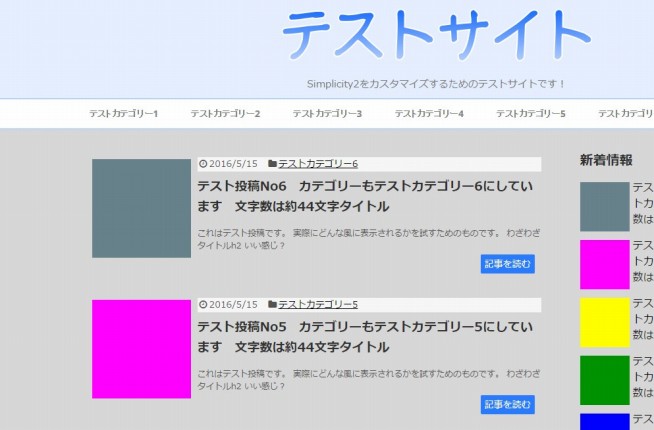Open the テスト投稿No5 post title link
The image size is (654, 430).
click(365, 337)
